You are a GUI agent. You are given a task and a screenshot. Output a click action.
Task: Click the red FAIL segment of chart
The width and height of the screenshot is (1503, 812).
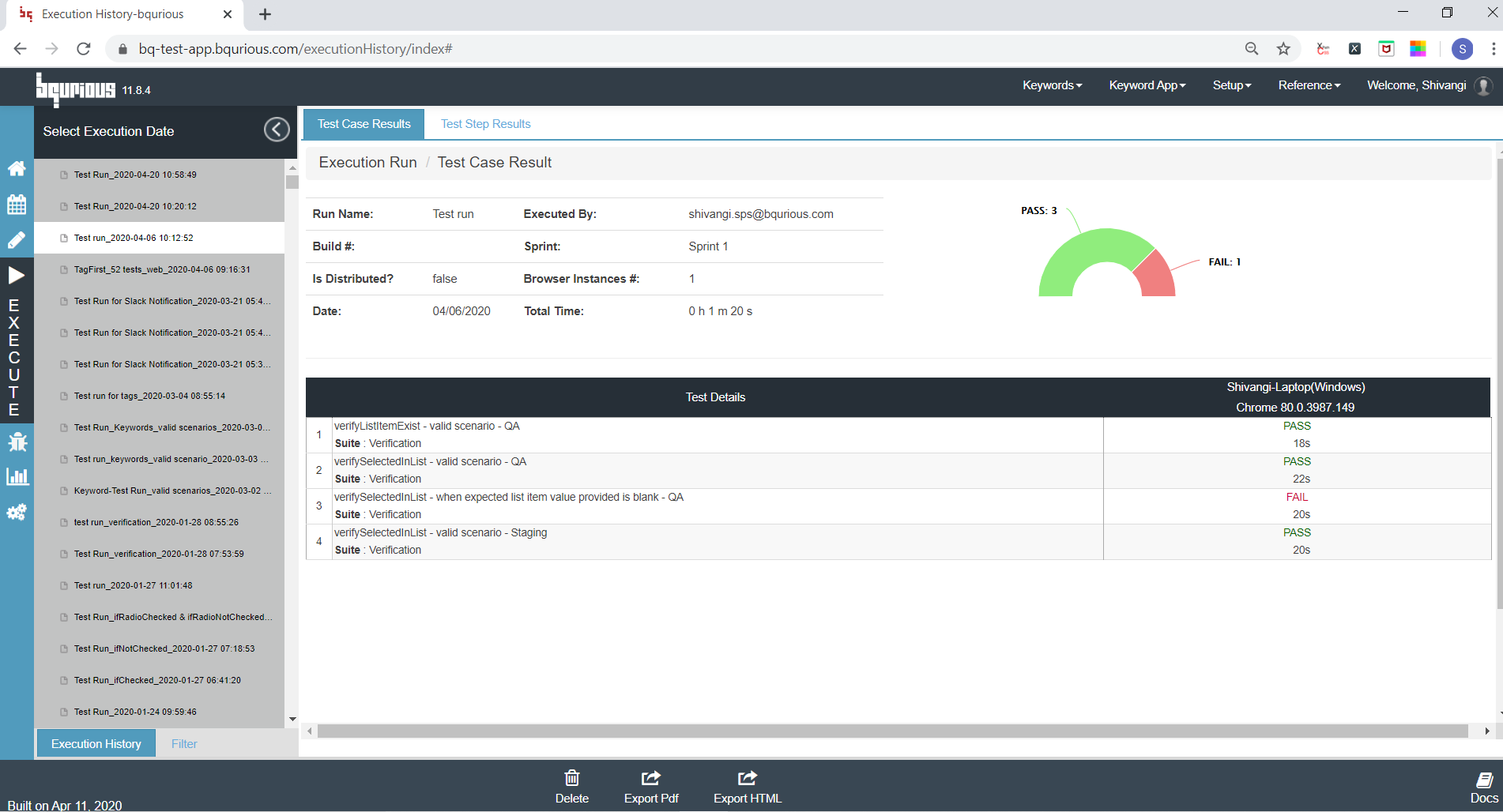click(1155, 276)
